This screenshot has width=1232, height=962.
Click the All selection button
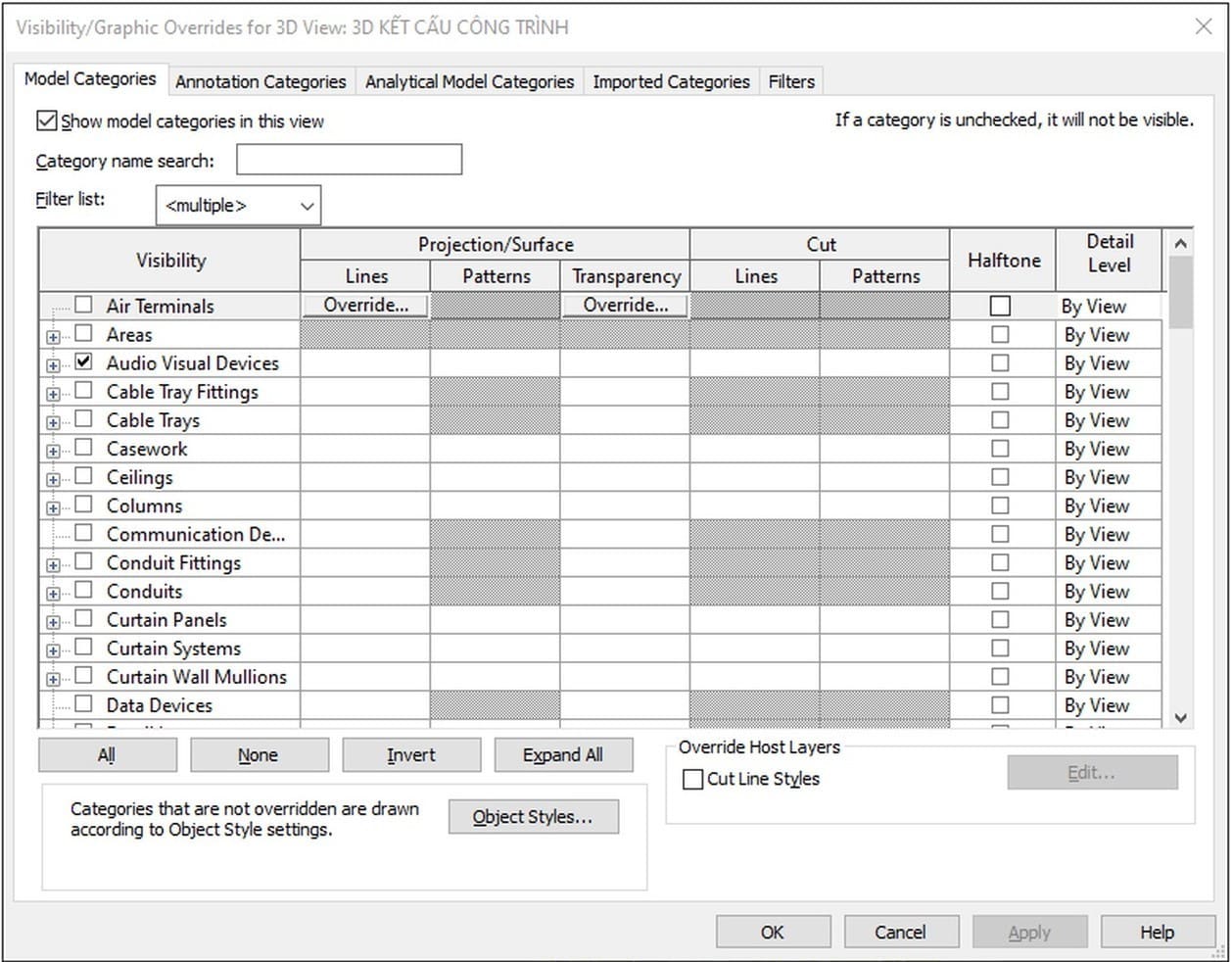(x=108, y=755)
